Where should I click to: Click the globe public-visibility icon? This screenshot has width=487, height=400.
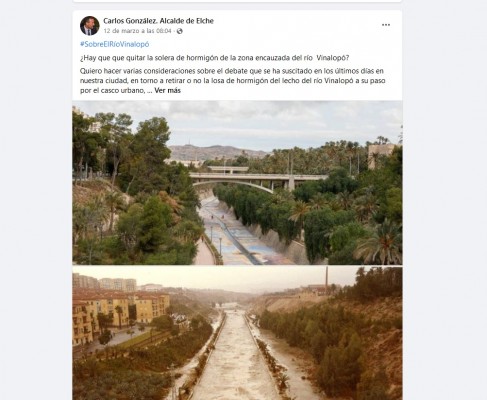pos(180,31)
